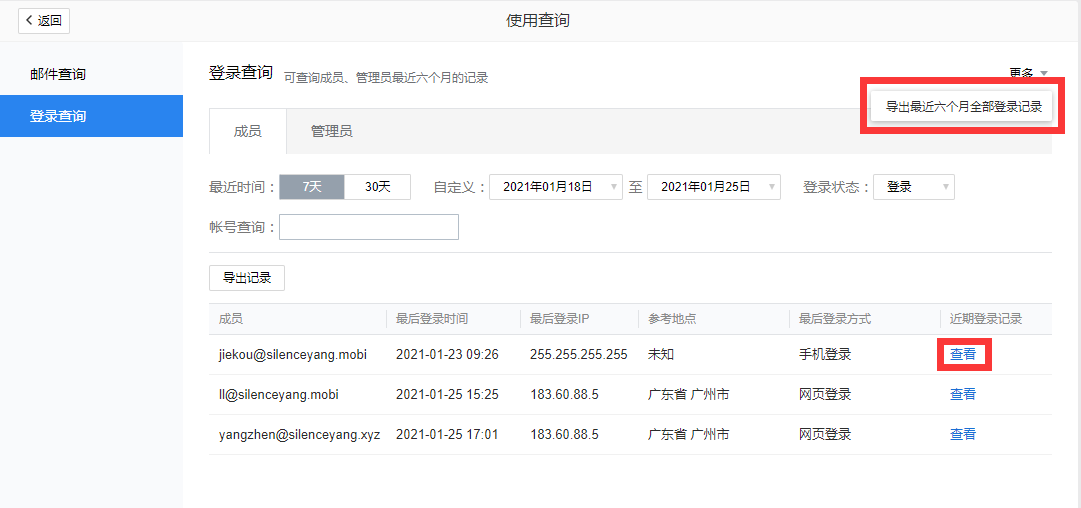
Task: Select 登录查询 in the sidebar
Action: (x=58, y=116)
